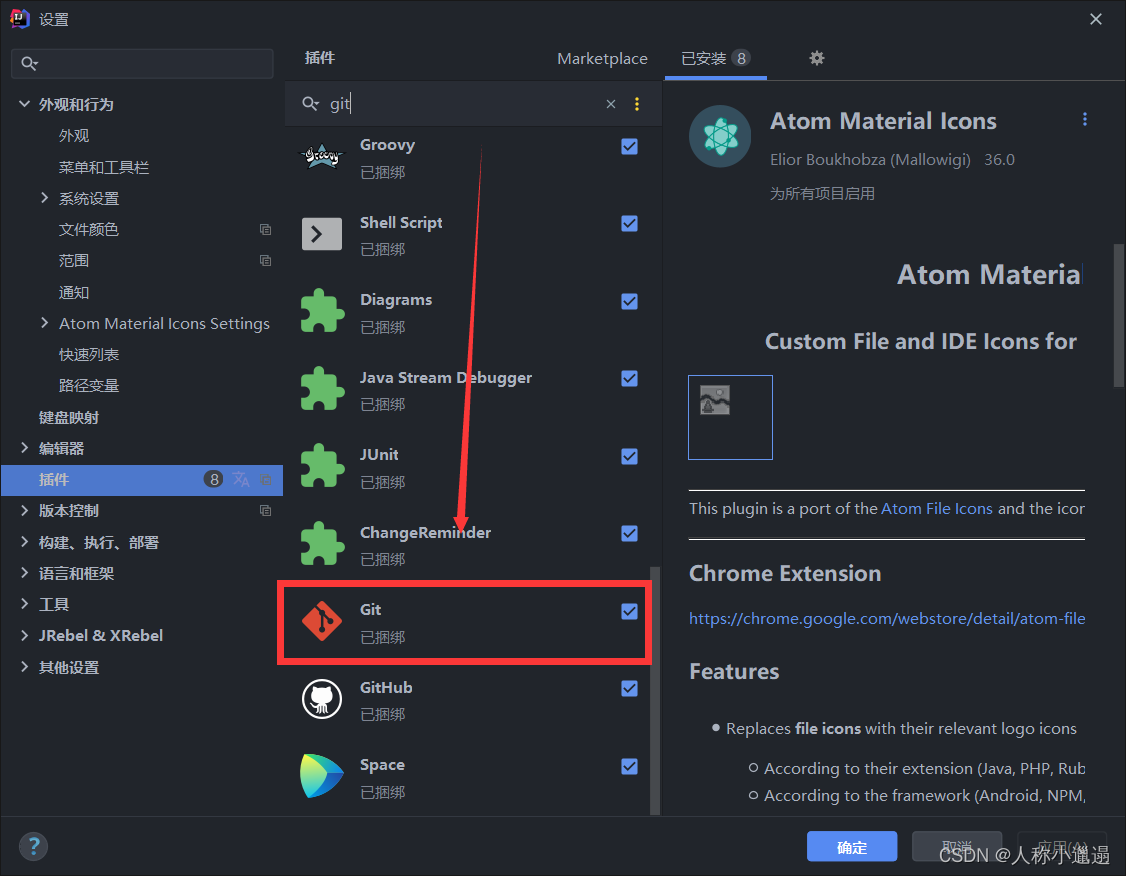This screenshot has width=1126, height=876.
Task: Disable the Space plugin checkbox
Action: tap(629, 766)
